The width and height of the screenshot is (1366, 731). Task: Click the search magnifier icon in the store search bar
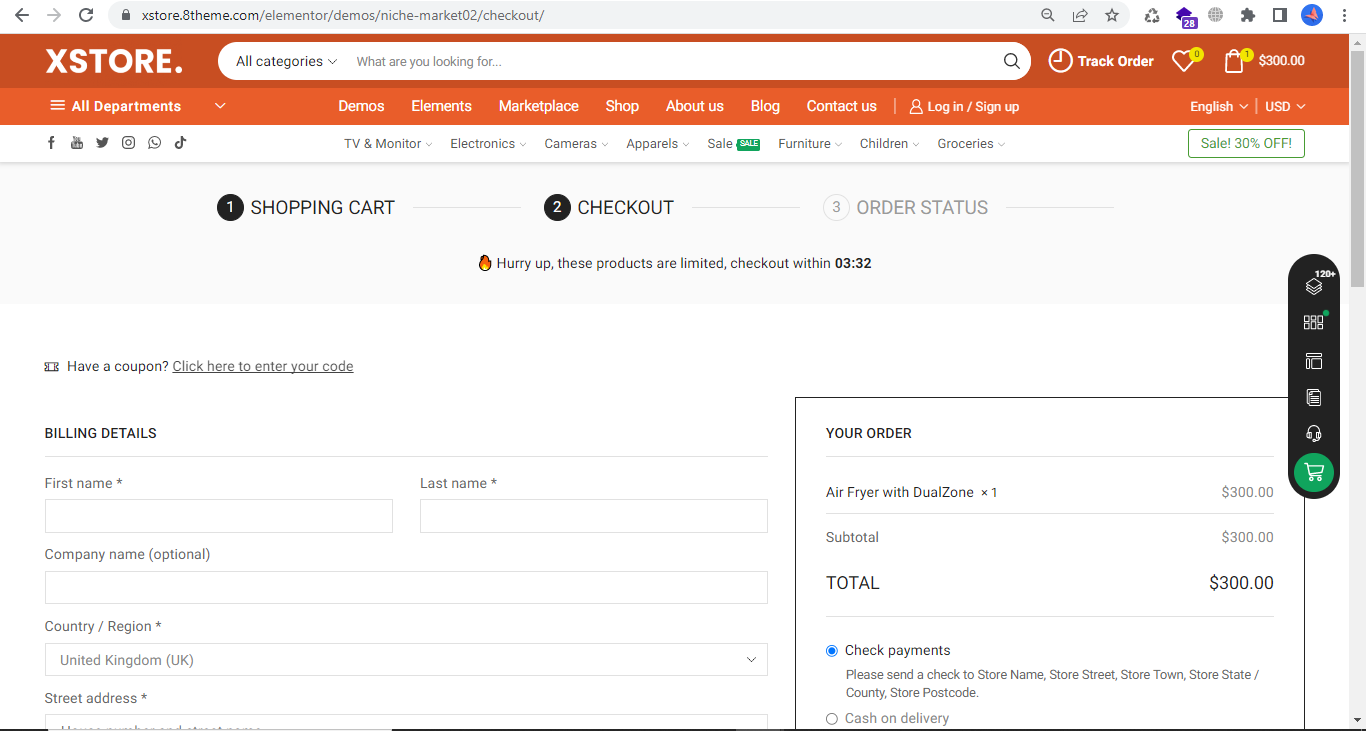(x=1012, y=61)
